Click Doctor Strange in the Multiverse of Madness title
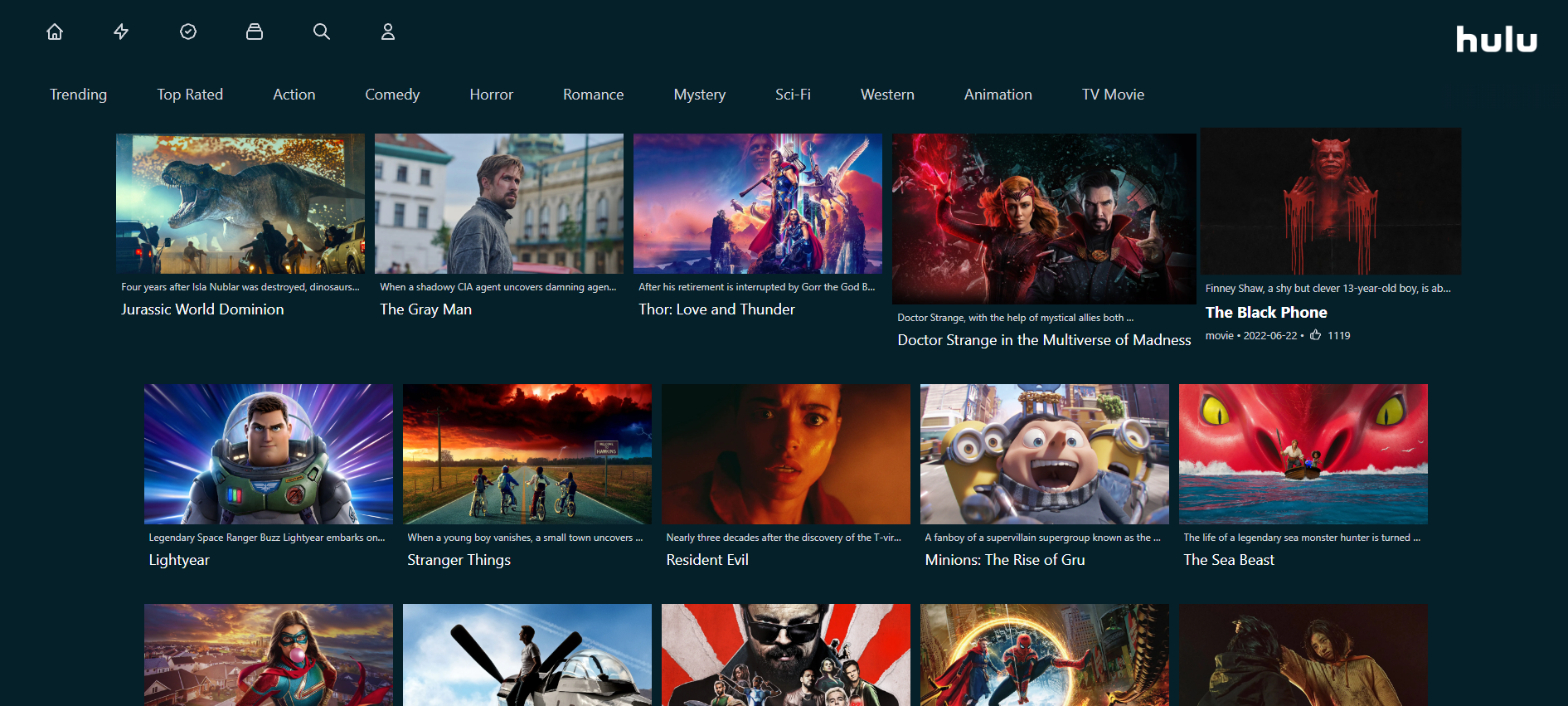 click(x=1044, y=340)
